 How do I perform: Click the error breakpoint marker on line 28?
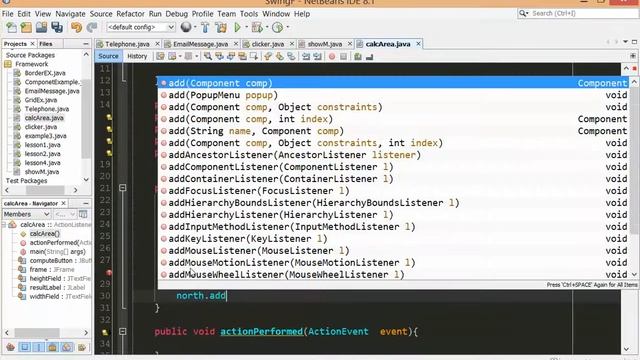109,272
